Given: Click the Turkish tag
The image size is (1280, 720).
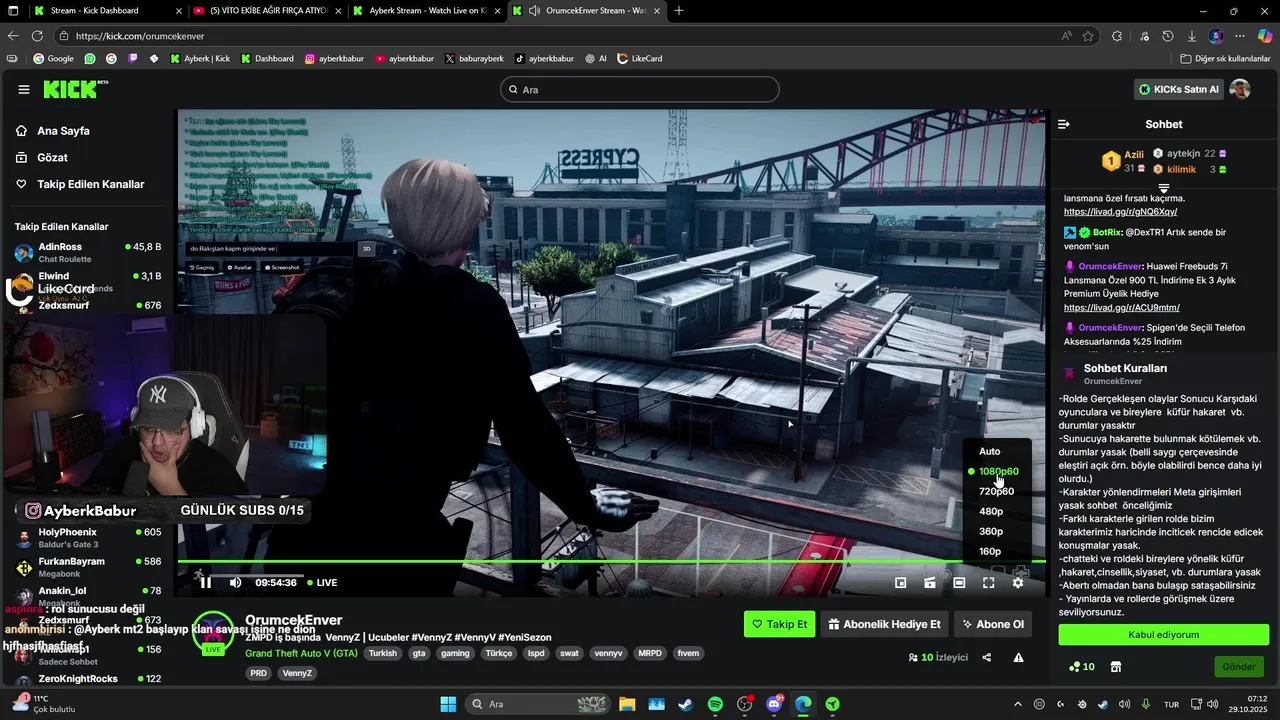Looking at the screenshot, I should [382, 653].
